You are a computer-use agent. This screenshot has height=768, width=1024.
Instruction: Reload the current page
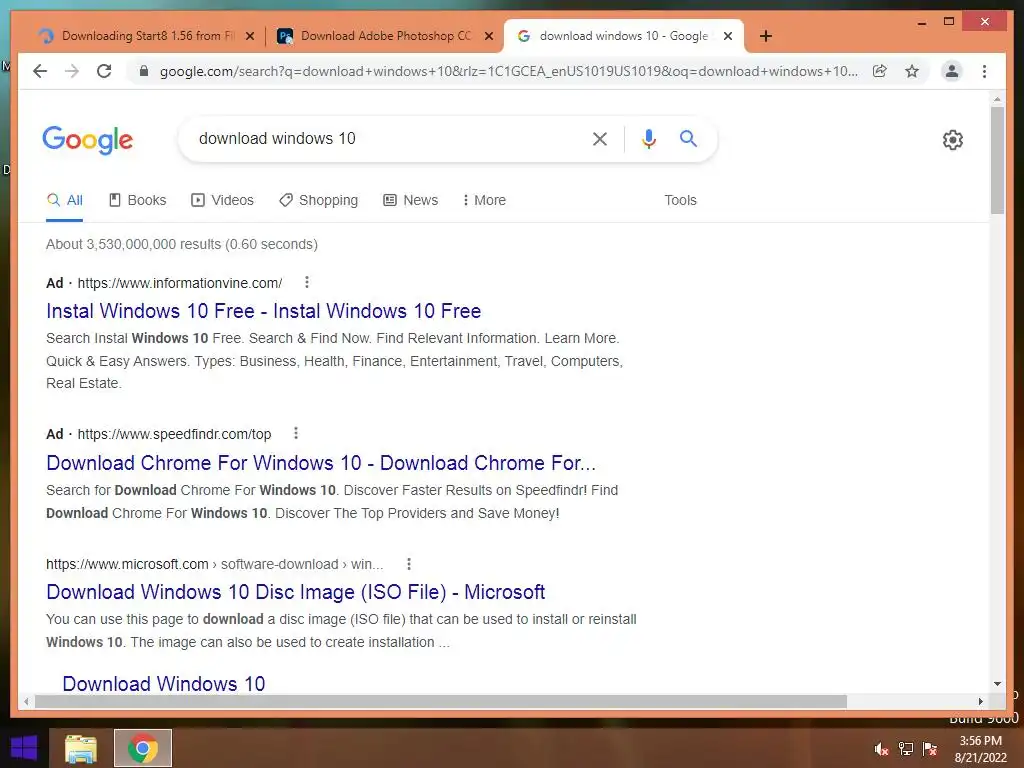[104, 71]
